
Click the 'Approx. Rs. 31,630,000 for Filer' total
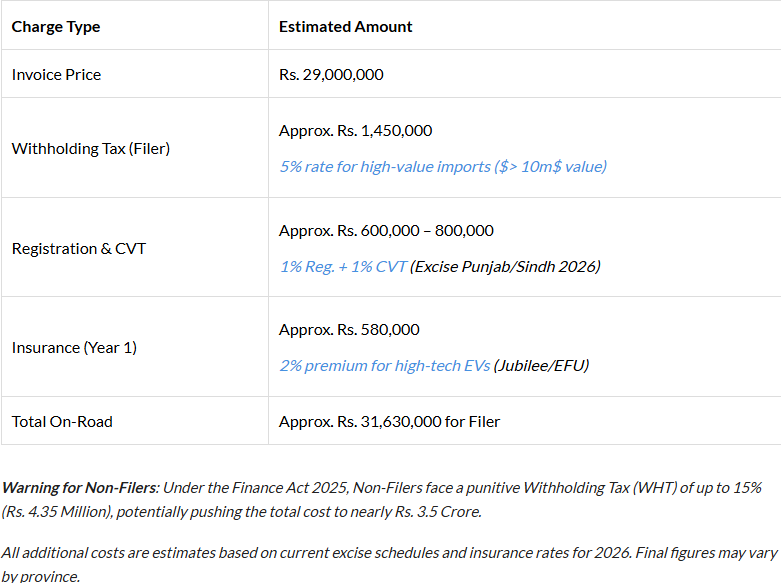[389, 421]
